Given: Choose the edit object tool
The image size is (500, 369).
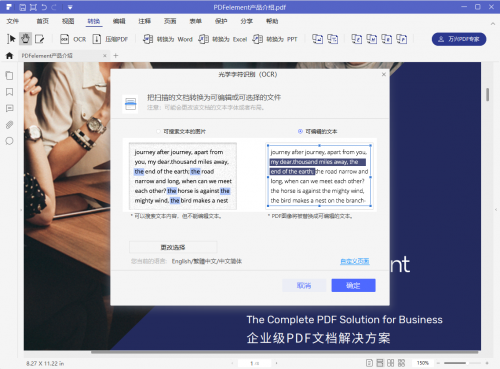Looking at the screenshot, I should pyautogui.click(x=40, y=39).
